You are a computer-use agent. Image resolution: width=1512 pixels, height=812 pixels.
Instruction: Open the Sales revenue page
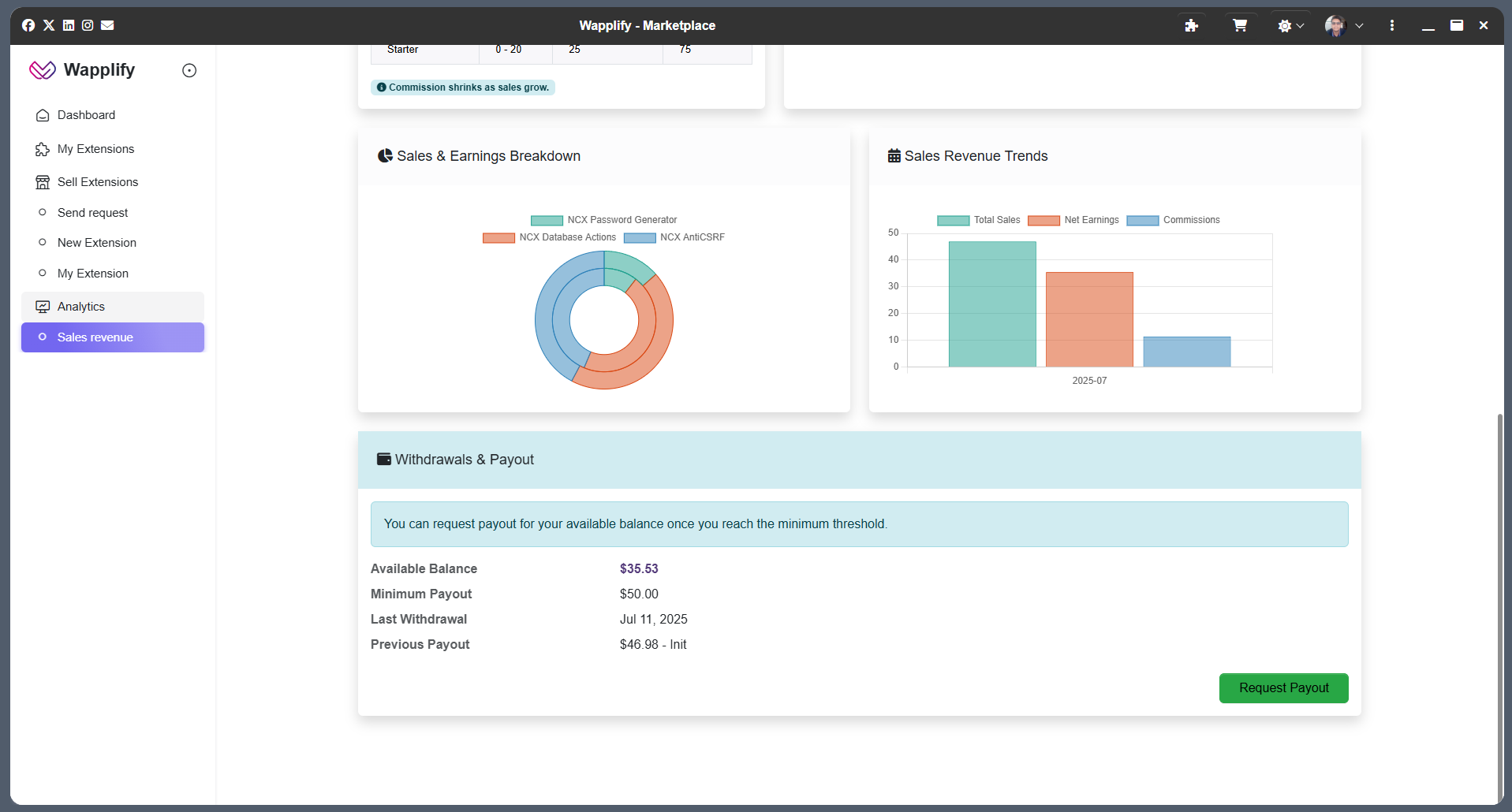click(x=113, y=337)
